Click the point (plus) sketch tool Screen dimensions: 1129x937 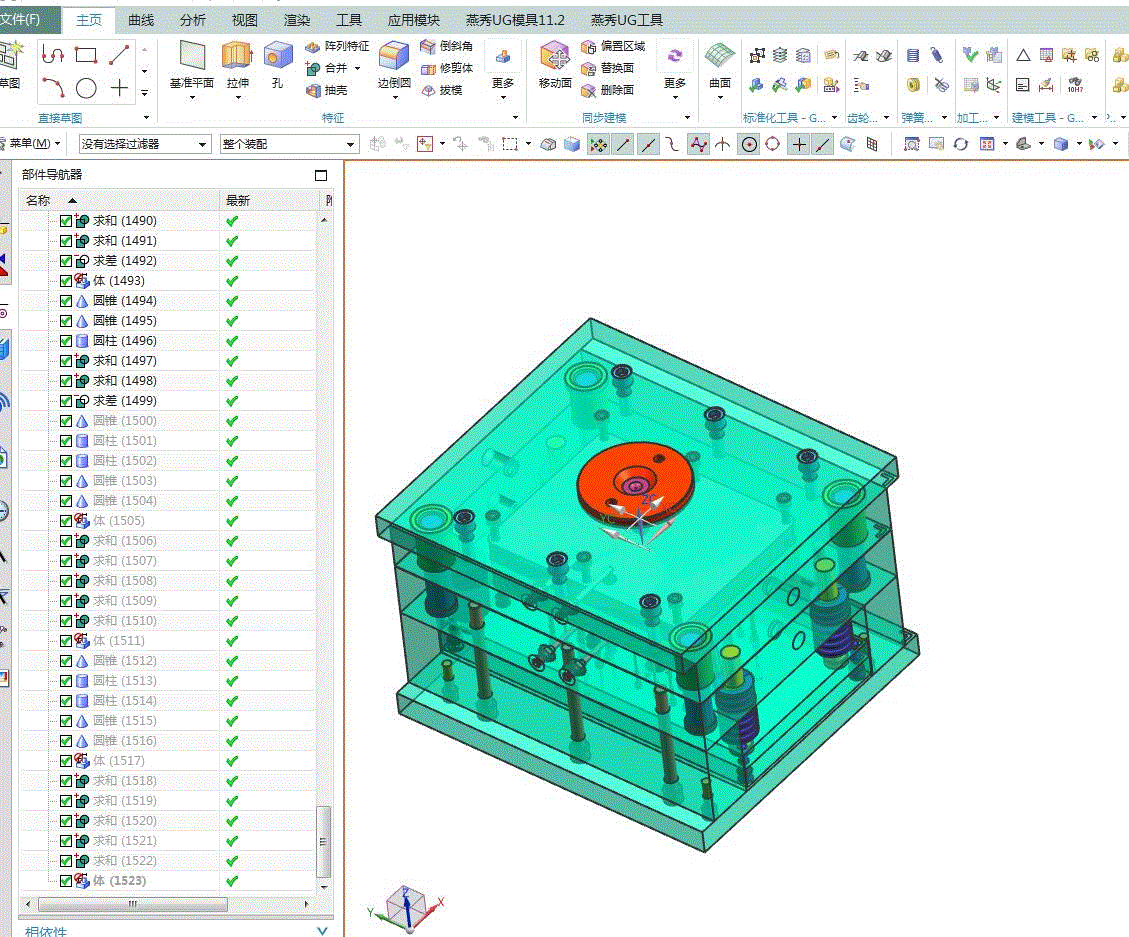(120, 89)
